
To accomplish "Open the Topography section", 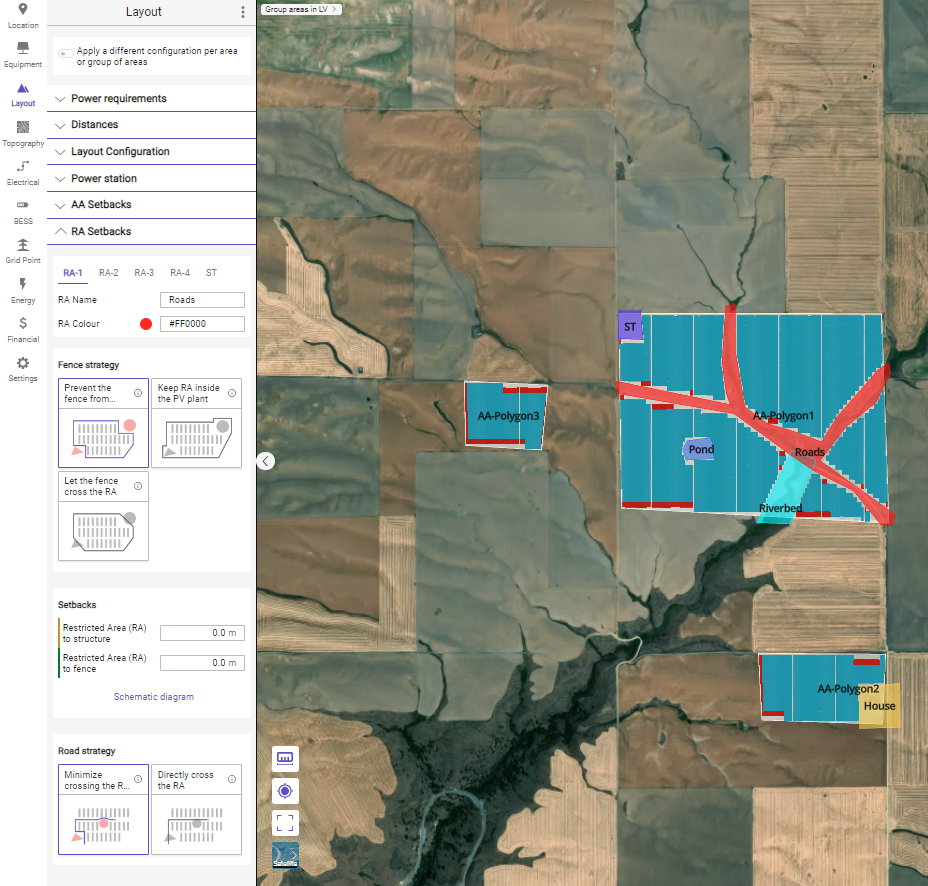I will point(22,134).
